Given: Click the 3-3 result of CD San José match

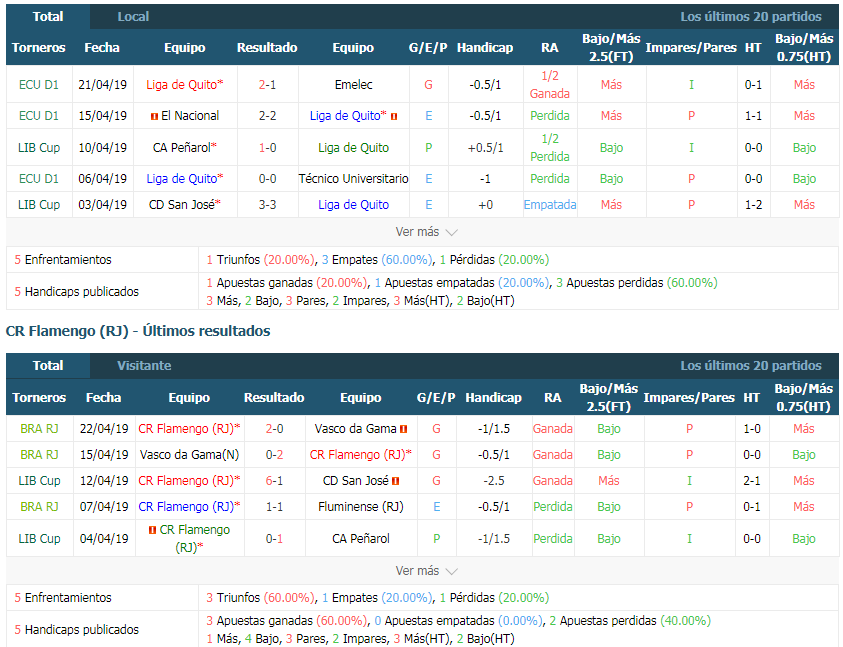Looking at the screenshot, I should (x=267, y=204).
